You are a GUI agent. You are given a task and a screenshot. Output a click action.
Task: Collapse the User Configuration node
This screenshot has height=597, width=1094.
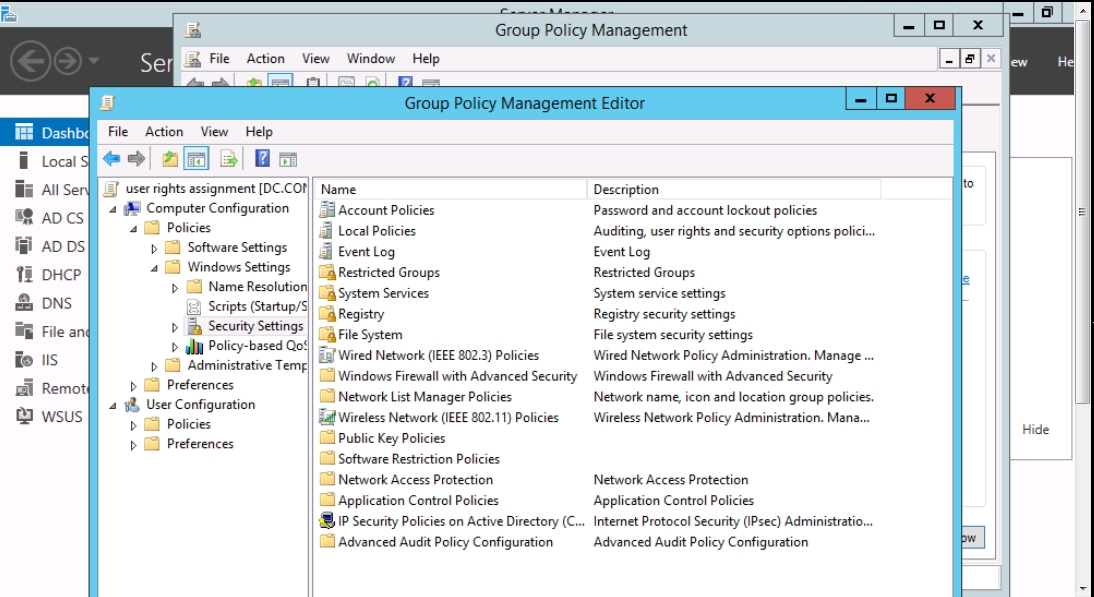[x=113, y=405]
